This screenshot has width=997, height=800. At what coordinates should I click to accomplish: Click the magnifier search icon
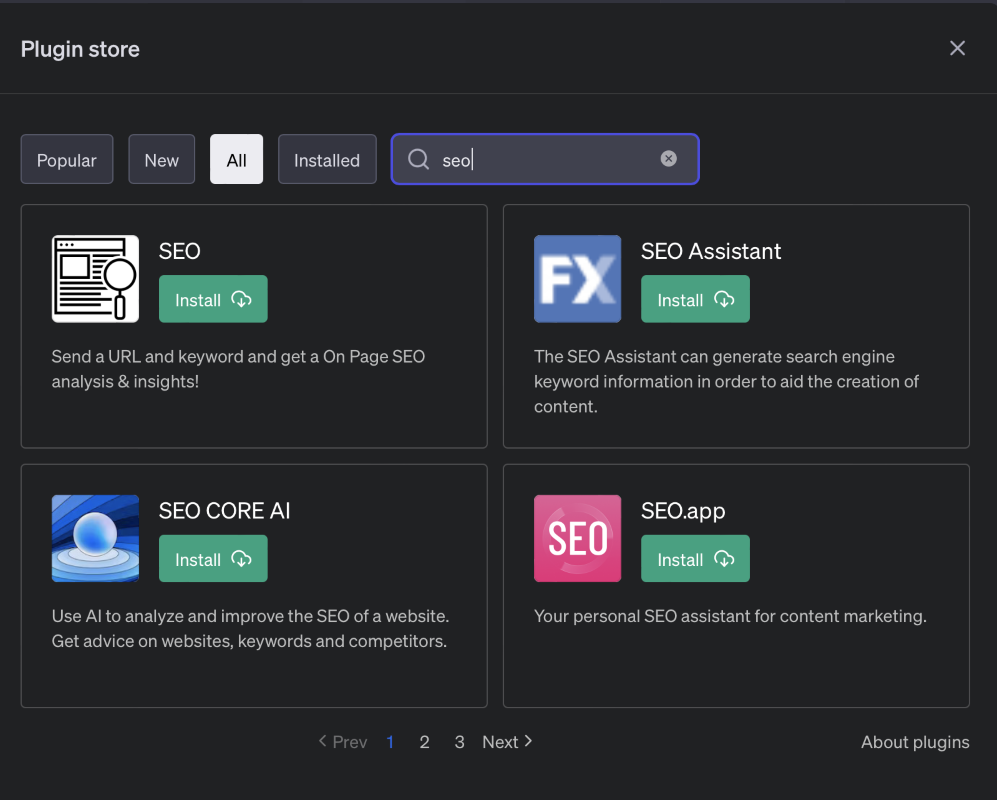(418, 159)
